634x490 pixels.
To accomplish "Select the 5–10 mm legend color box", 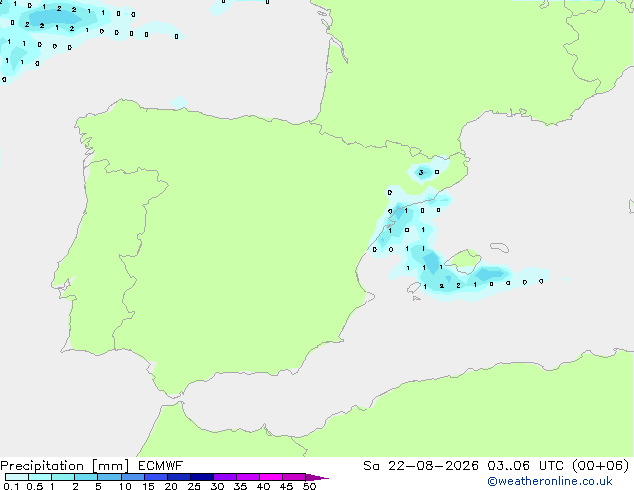I will coord(109,477).
